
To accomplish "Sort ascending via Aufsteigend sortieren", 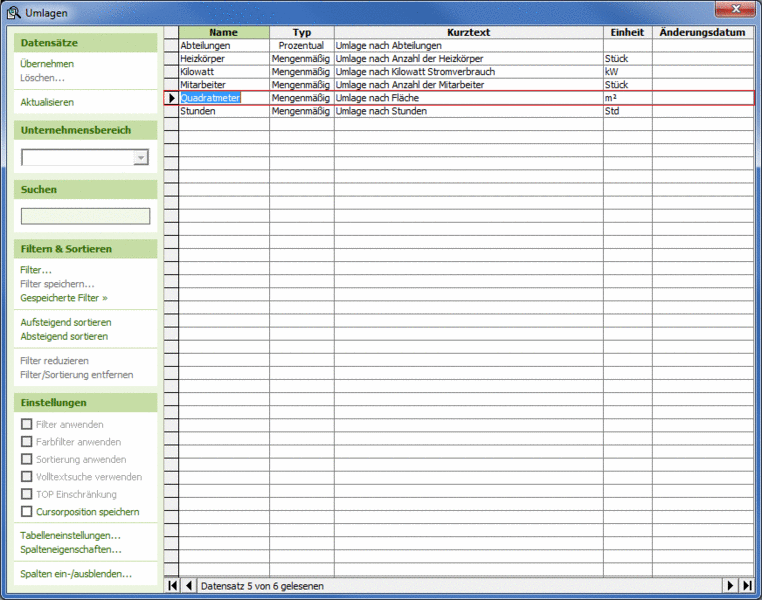I will tap(66, 322).
